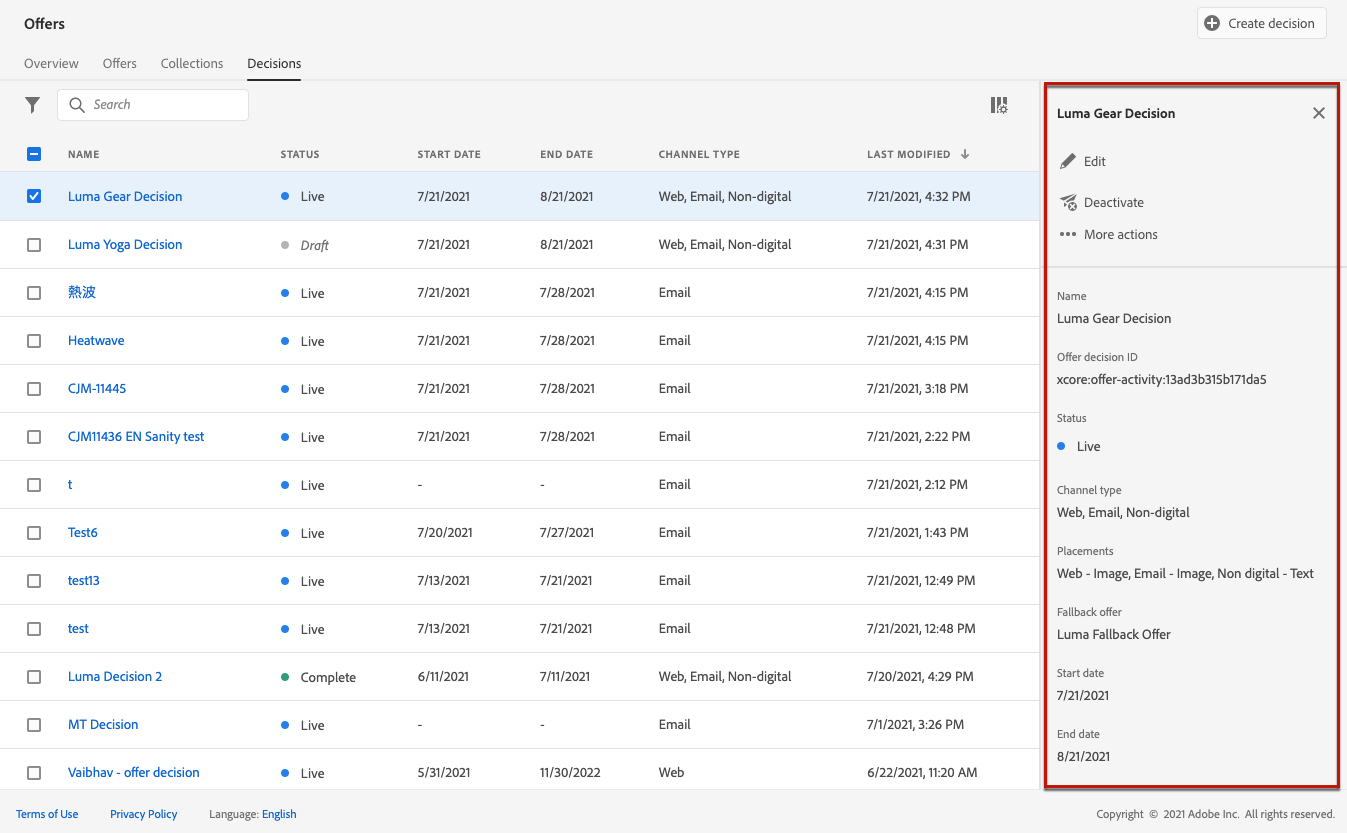Click the Edit pencil icon
The width and height of the screenshot is (1347, 833).
click(1068, 161)
